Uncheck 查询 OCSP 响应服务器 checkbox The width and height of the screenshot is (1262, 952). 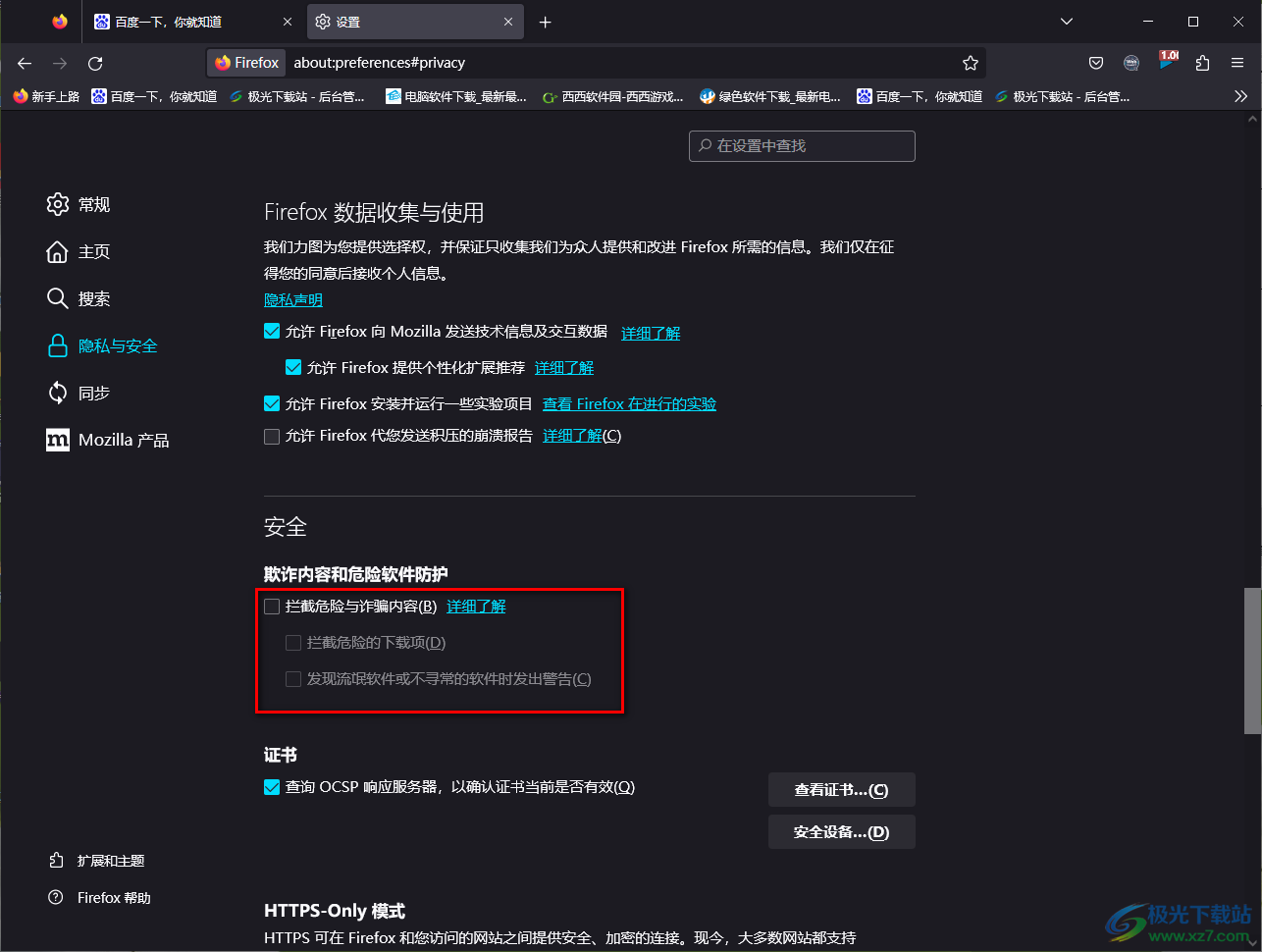coord(272,787)
